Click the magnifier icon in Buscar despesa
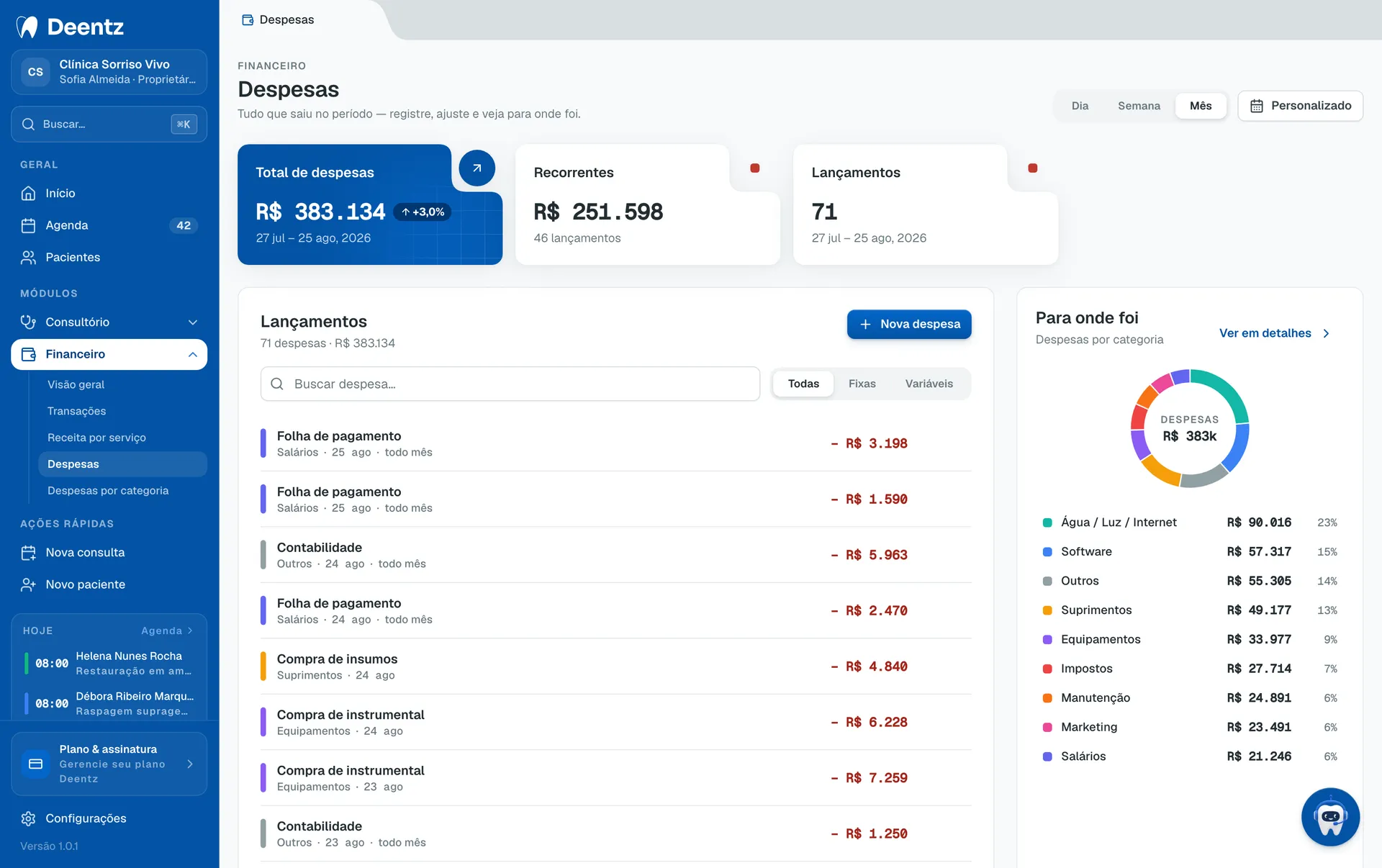Screen dimensions: 1382x868 [277, 384]
